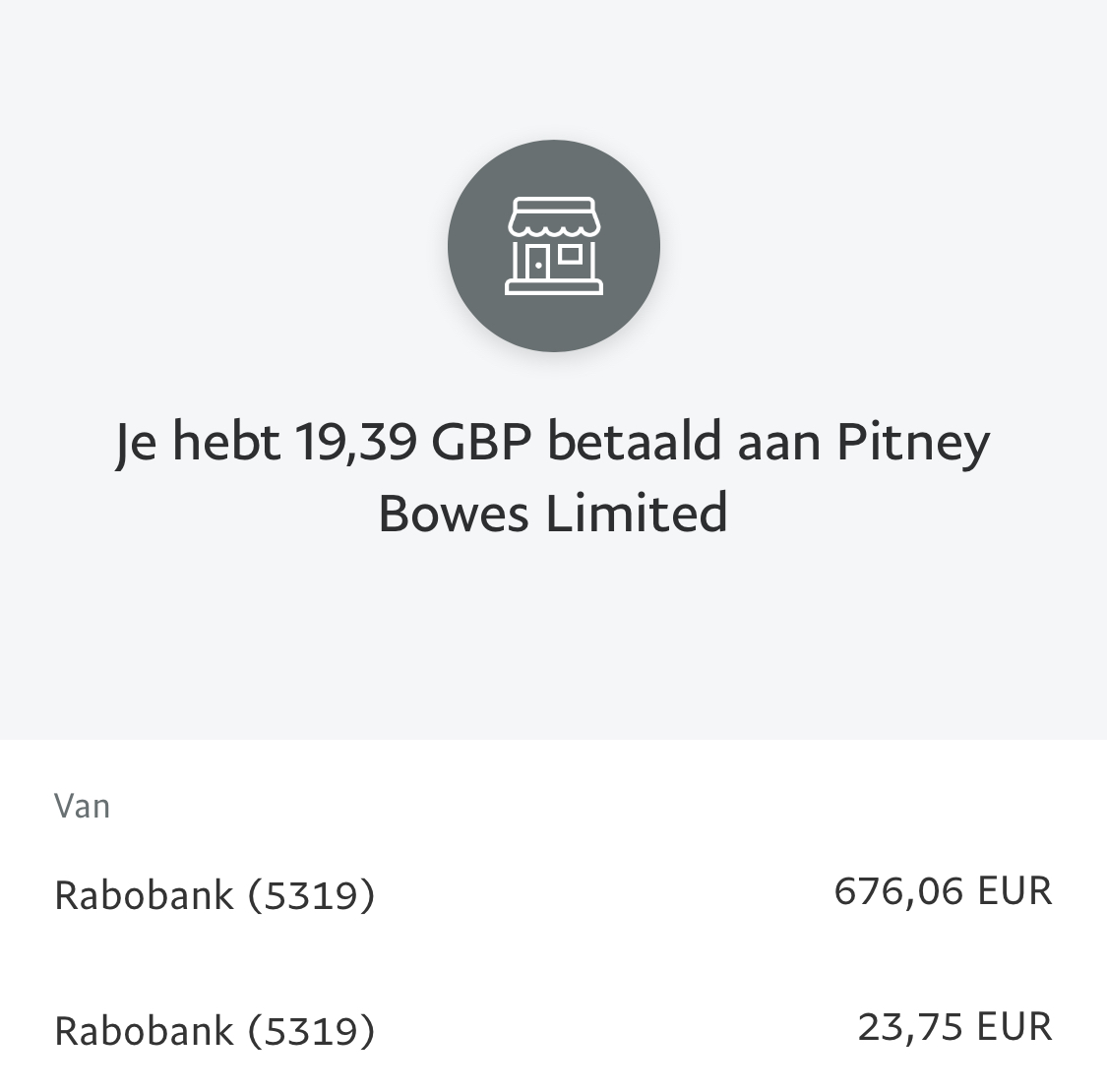
Task: Click the (5319) digits in the first Rabobank row
Action: click(311, 895)
